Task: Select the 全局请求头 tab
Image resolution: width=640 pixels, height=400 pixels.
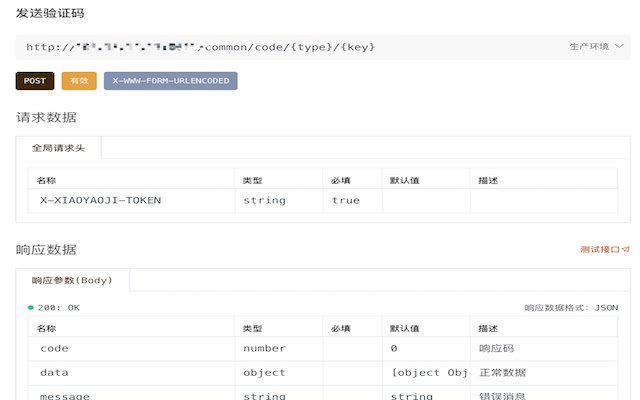Action: (58, 148)
